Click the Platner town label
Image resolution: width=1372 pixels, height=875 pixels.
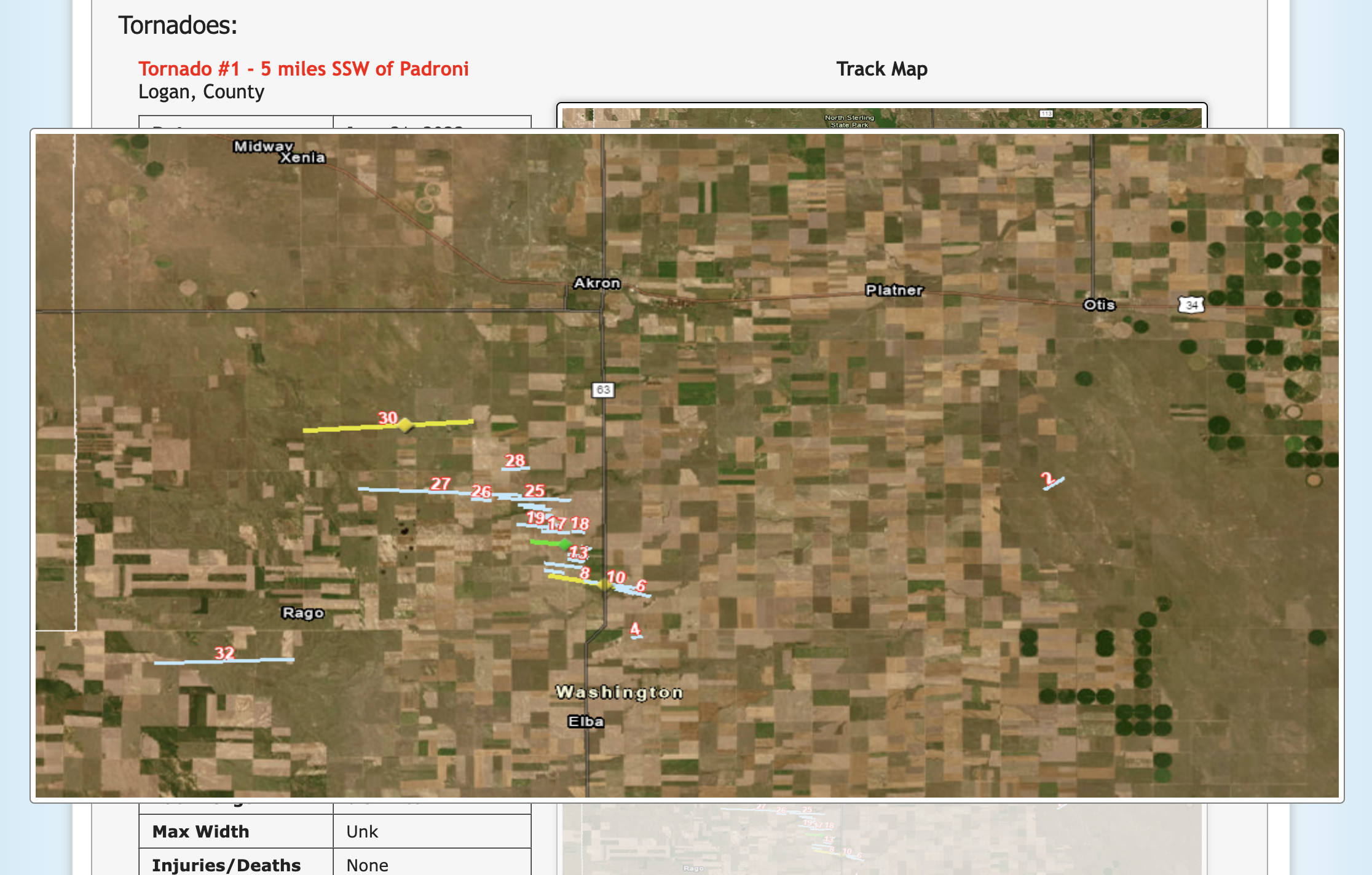pos(894,290)
